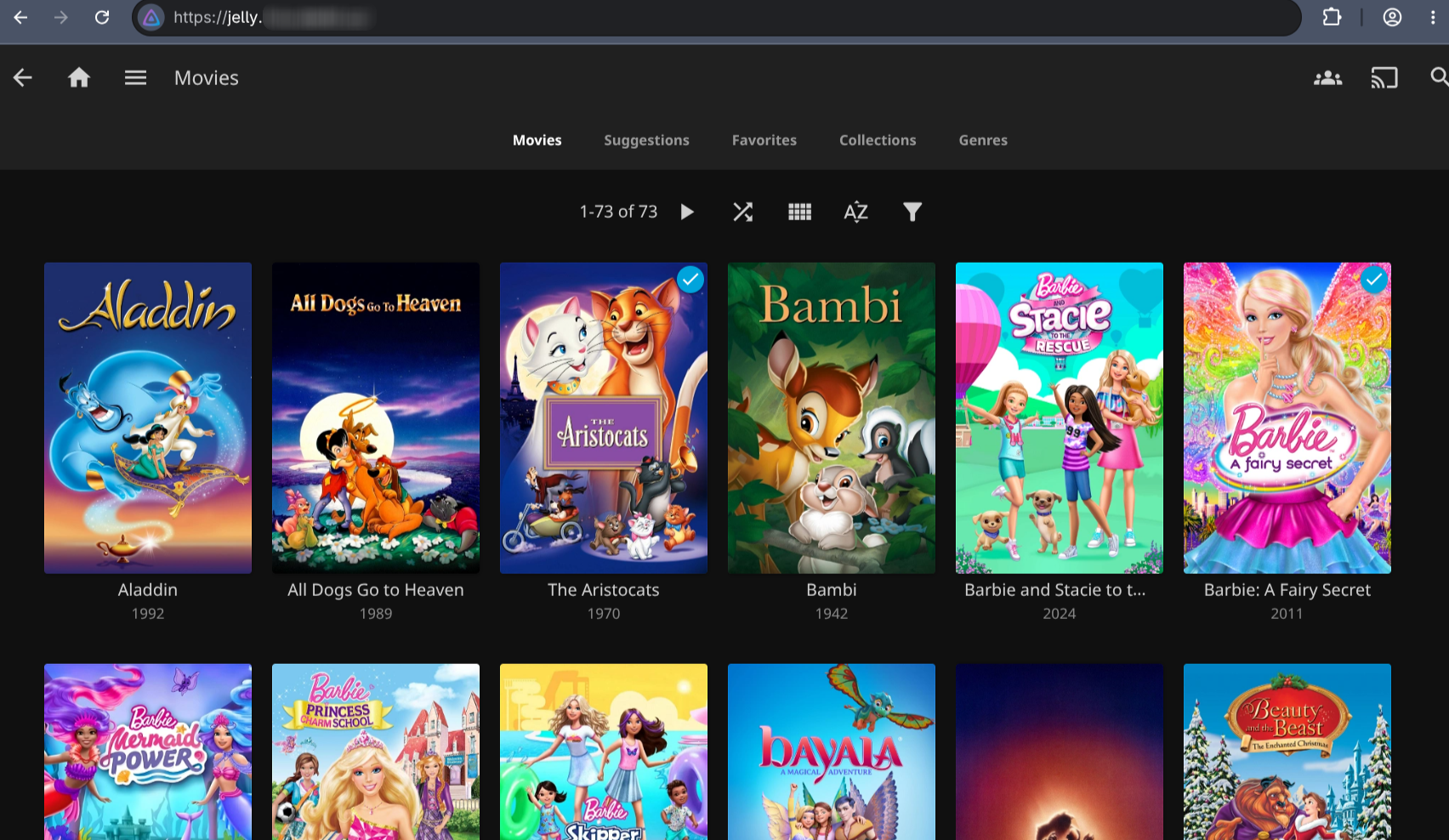Open the filter funnel options
Screen dimensions: 1449x840
click(912, 212)
